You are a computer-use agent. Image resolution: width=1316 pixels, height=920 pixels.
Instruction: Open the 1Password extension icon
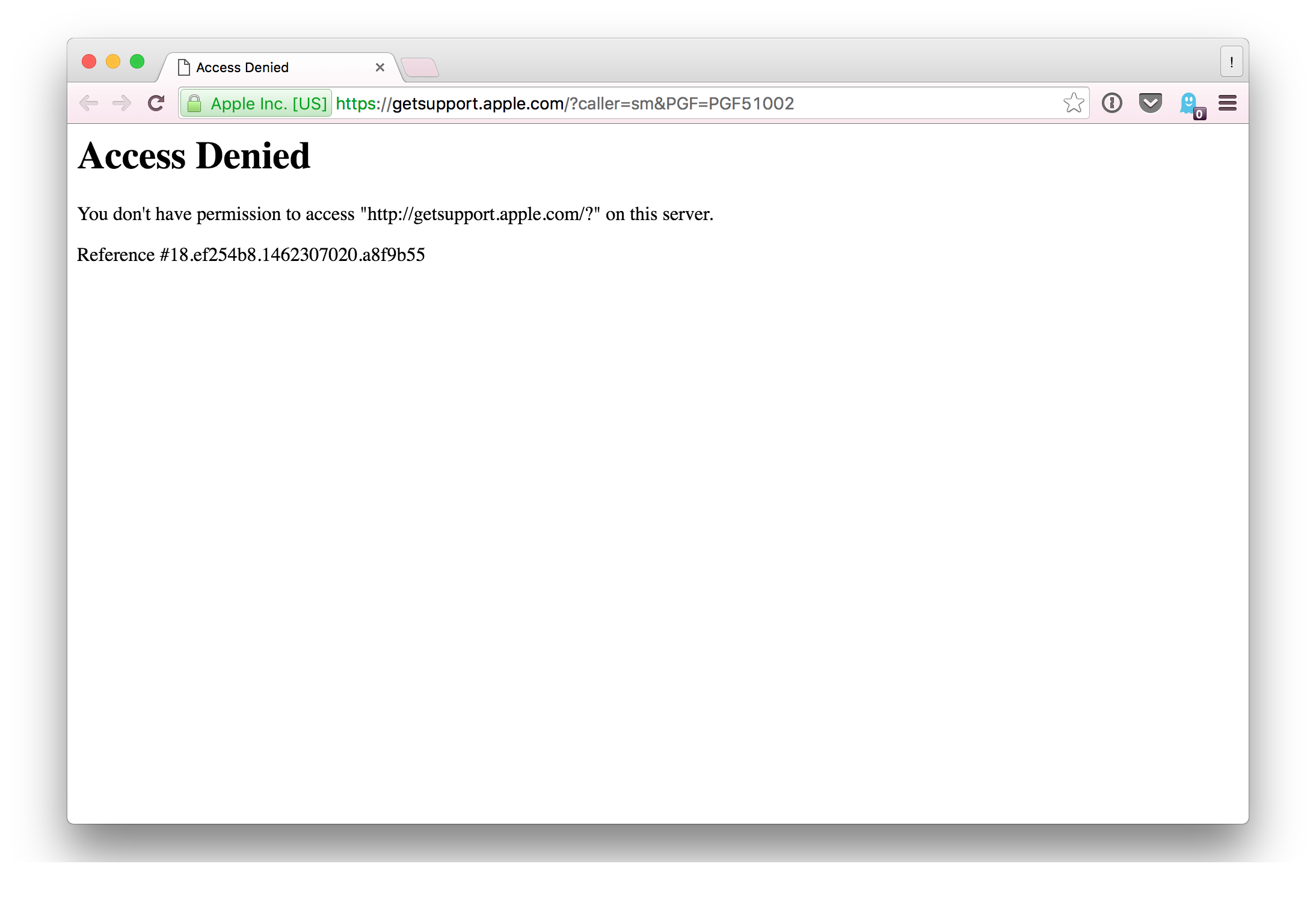click(x=1112, y=103)
